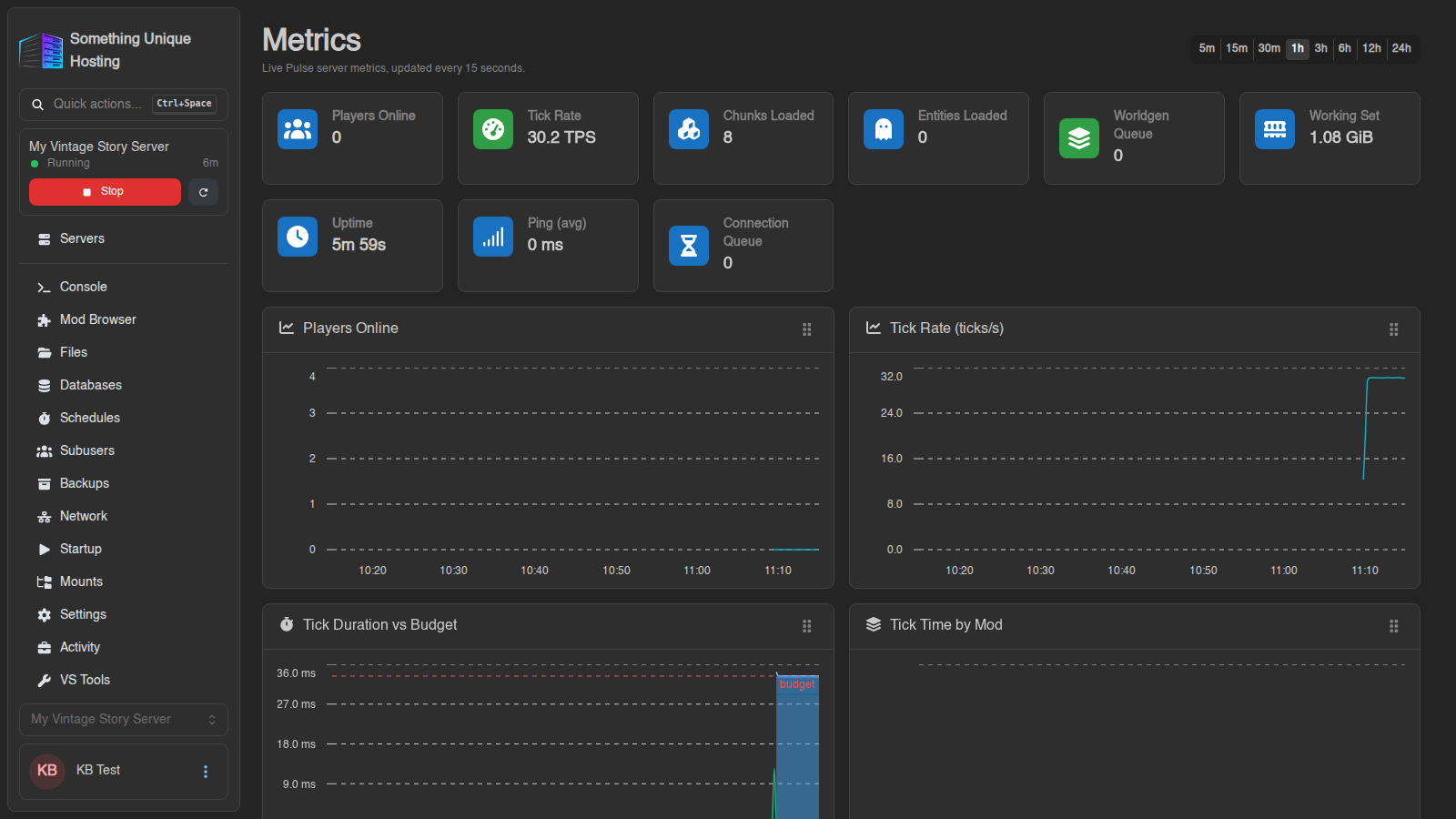1456x819 pixels.
Task: Click the Players Online card icon
Action: point(298,129)
